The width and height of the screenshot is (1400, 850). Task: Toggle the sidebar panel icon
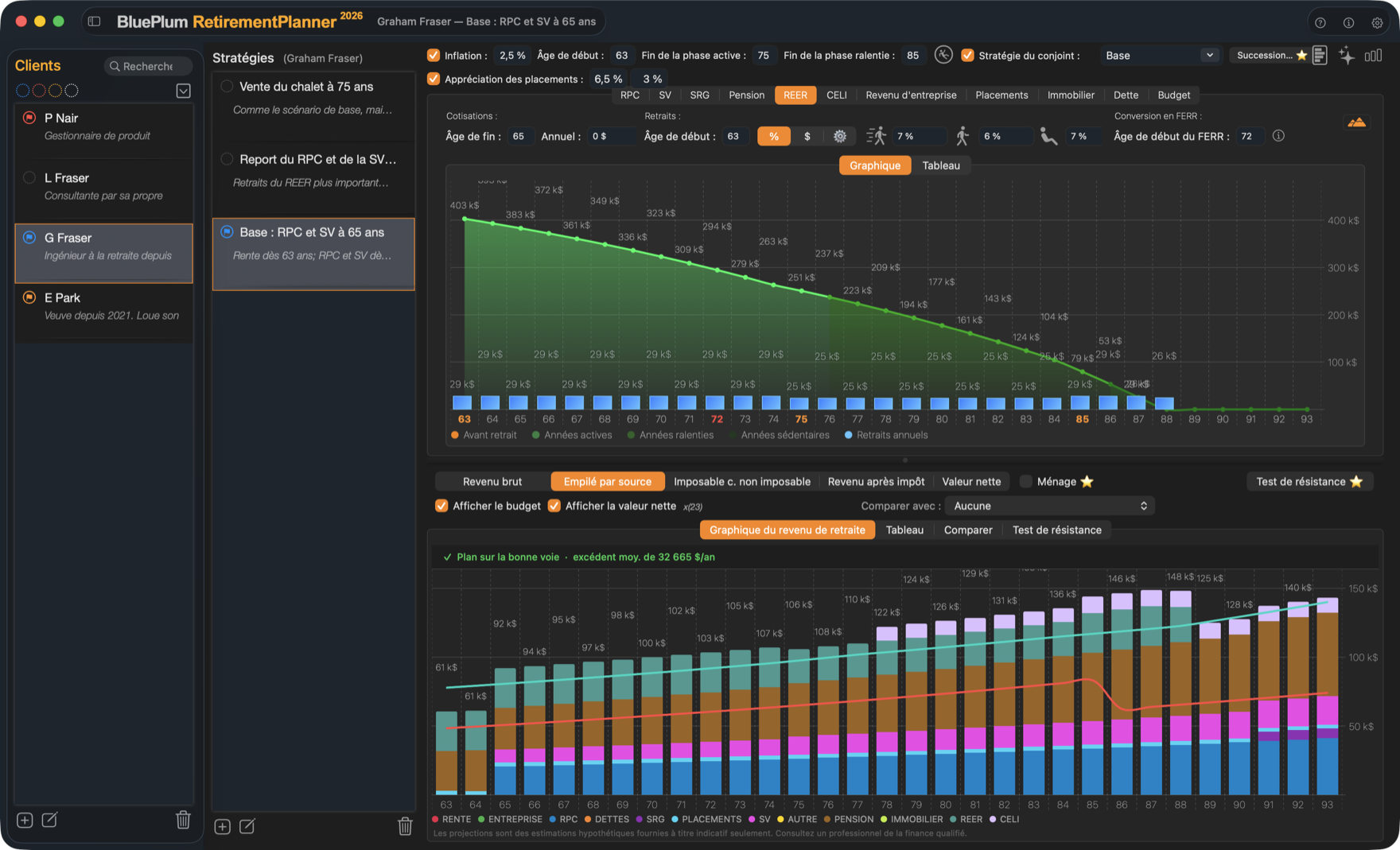click(x=94, y=21)
